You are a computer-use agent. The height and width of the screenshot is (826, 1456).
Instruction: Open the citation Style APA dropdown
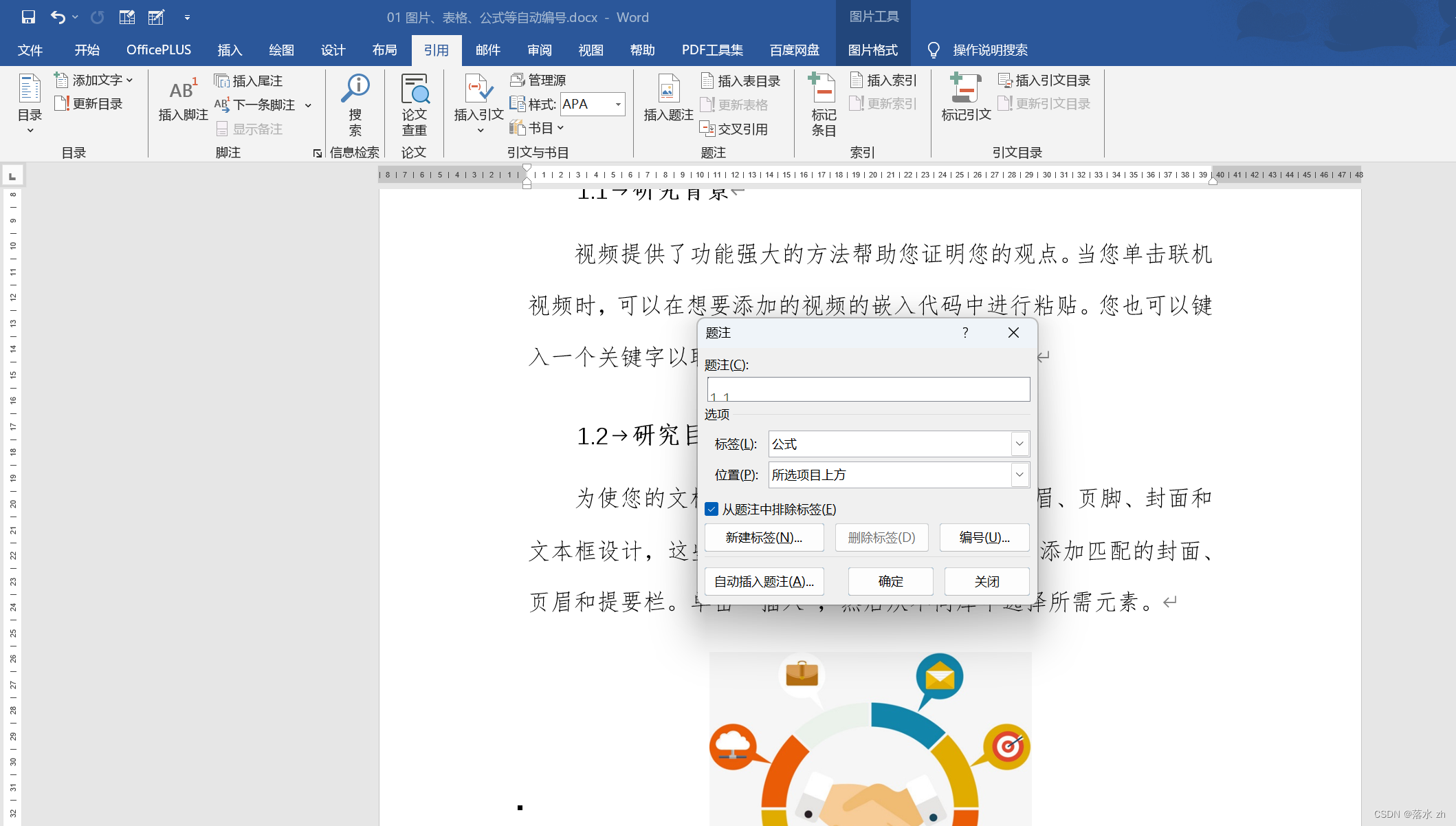tap(618, 105)
